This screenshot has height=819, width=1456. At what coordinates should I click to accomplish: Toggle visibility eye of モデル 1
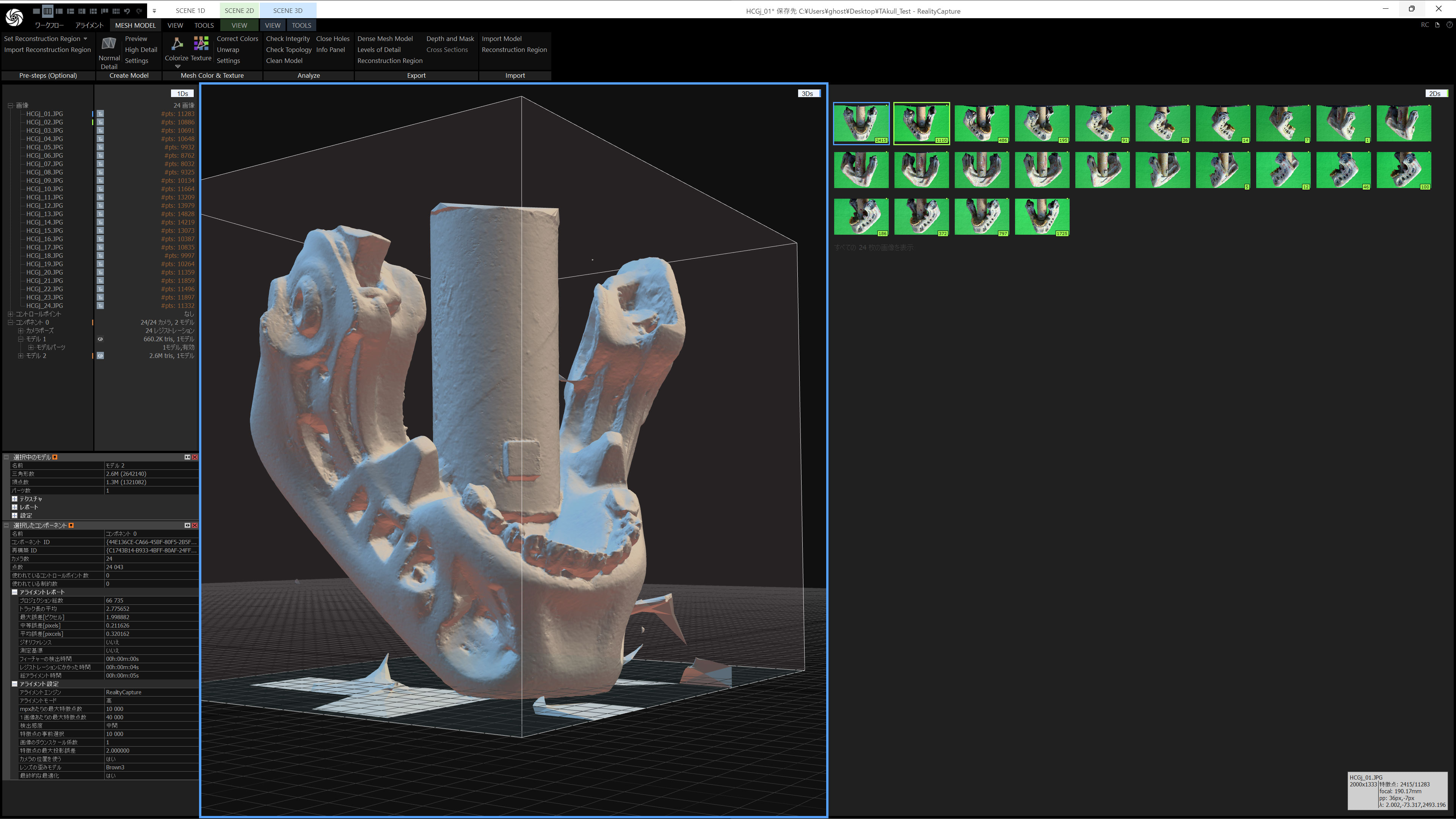coord(100,339)
